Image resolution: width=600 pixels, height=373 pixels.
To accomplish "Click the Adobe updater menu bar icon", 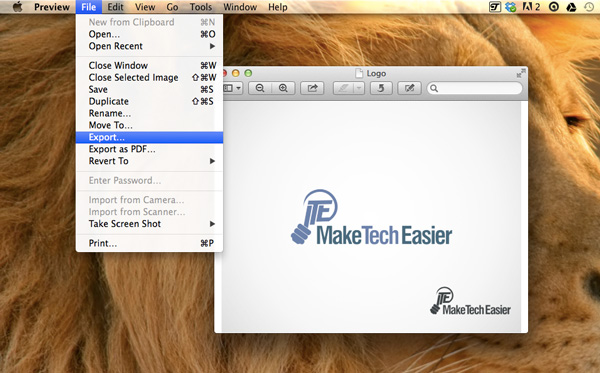I will 531,7.
